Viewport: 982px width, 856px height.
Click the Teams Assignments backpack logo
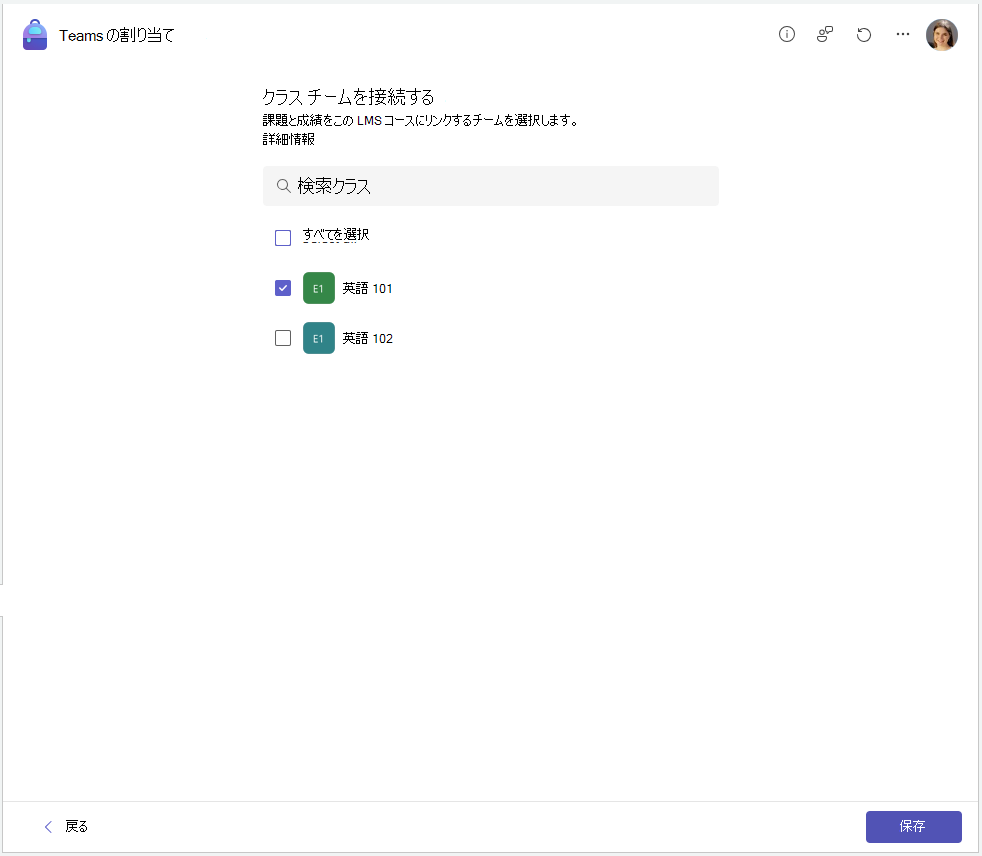(35, 34)
